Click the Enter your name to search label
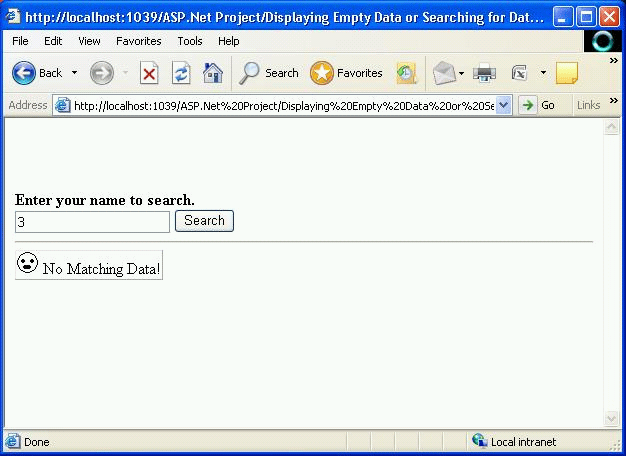Image resolution: width=626 pixels, height=456 pixels. coord(105,200)
